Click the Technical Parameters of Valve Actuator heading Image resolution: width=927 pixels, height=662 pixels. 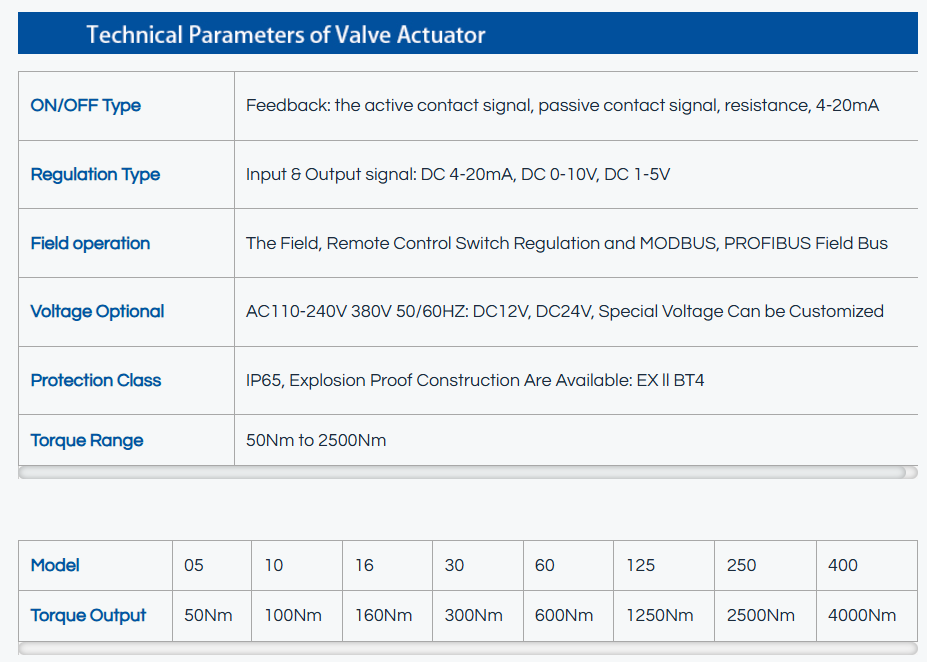click(x=286, y=35)
